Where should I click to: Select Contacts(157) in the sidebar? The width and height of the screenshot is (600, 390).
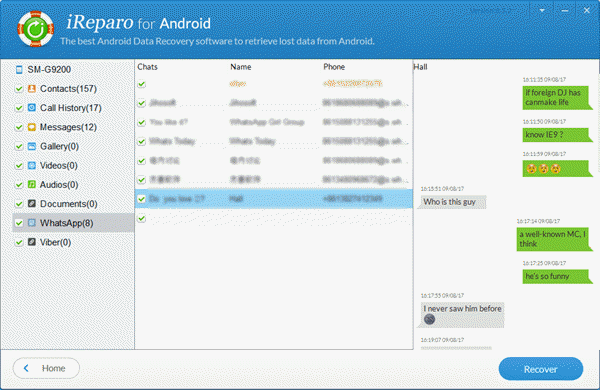click(x=68, y=89)
